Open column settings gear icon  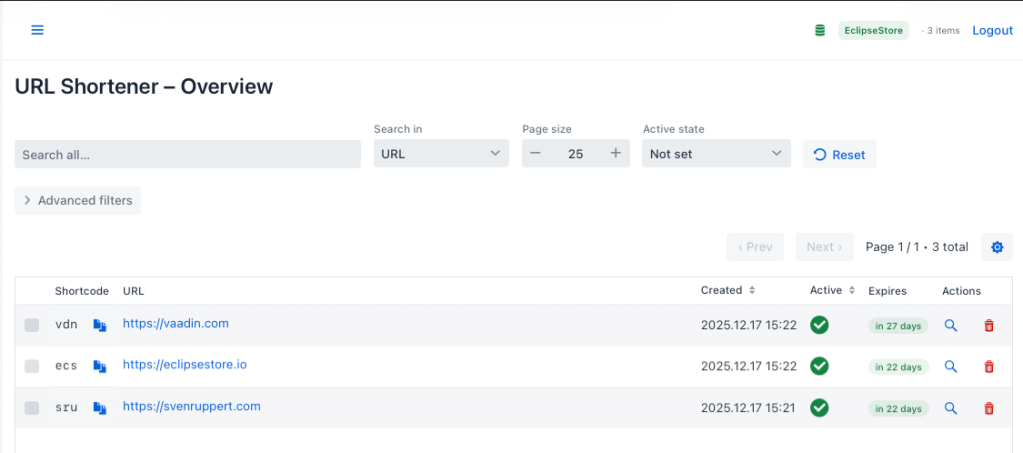[997, 247]
